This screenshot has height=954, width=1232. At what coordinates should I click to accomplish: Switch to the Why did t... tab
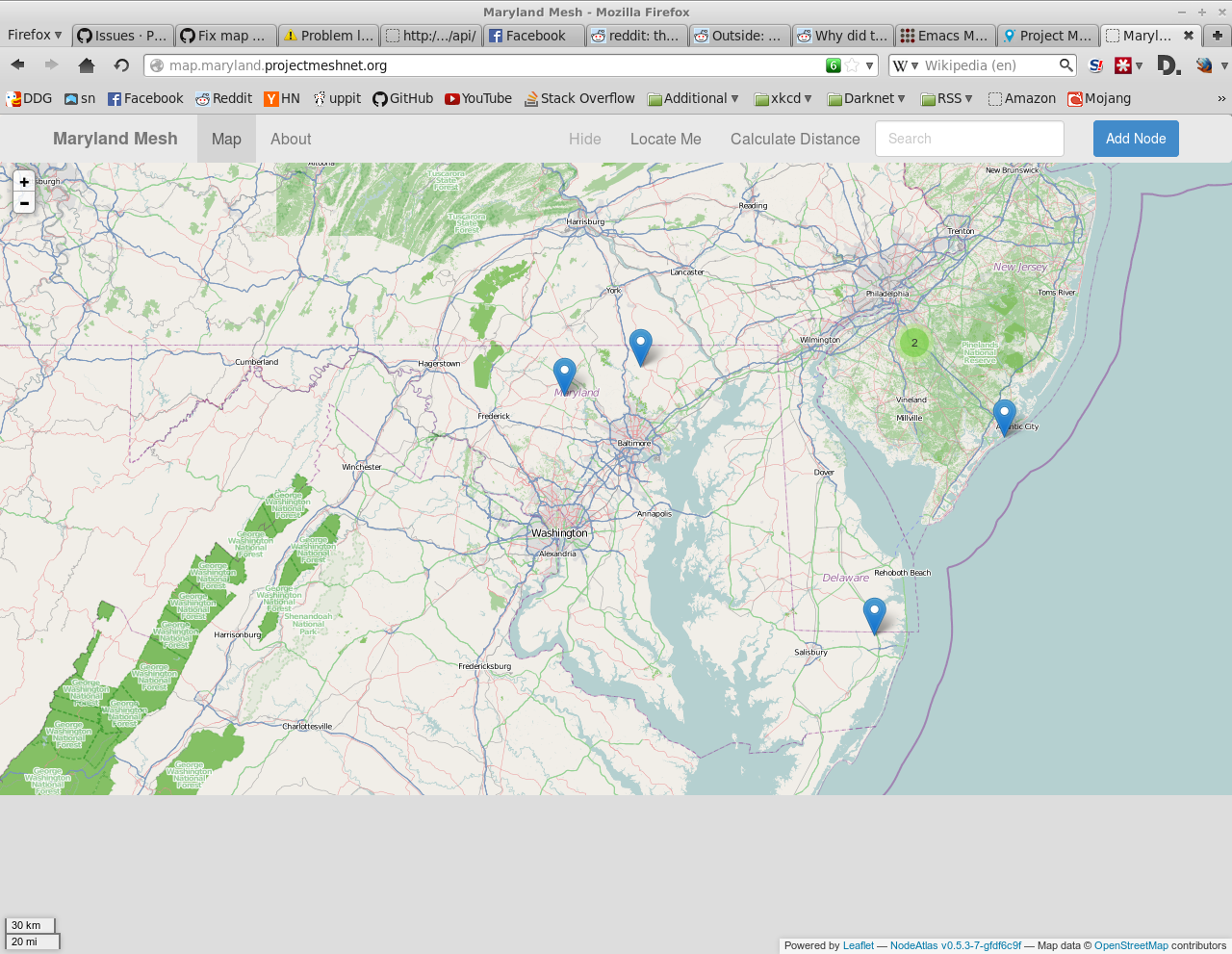coord(842,35)
